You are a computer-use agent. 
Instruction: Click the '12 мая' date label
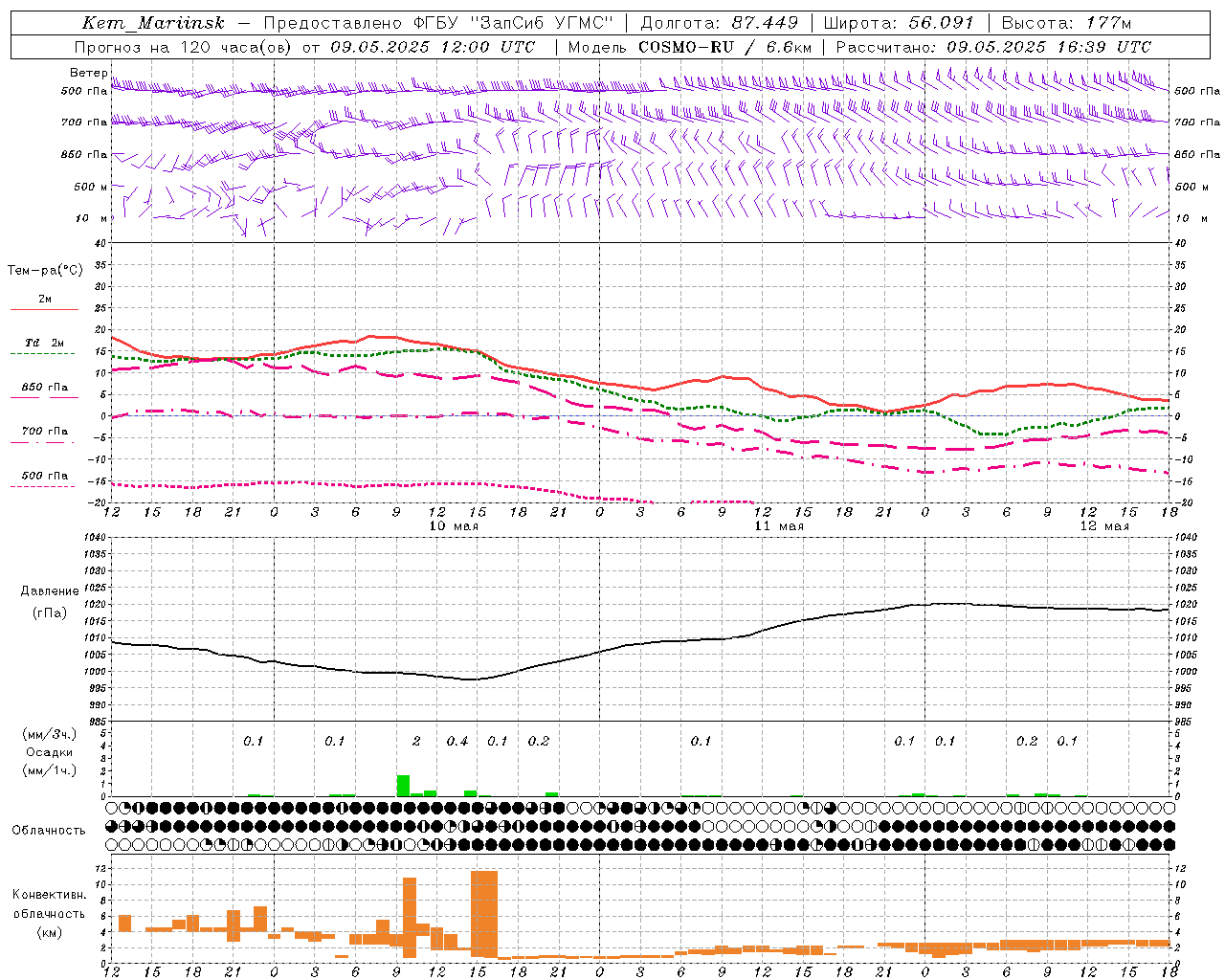1104,526
